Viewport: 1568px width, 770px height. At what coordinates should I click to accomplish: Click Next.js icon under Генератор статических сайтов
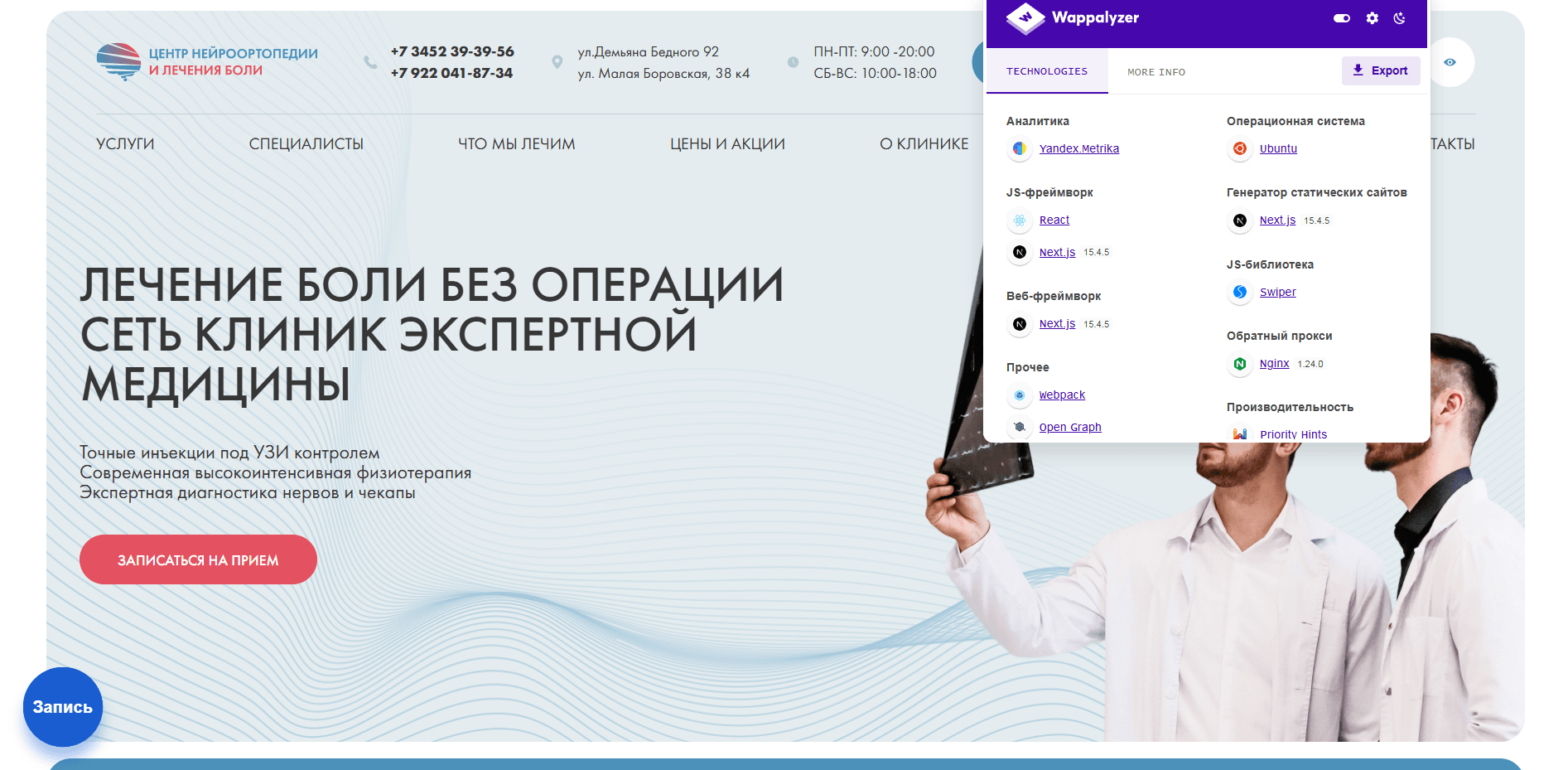(x=1240, y=220)
